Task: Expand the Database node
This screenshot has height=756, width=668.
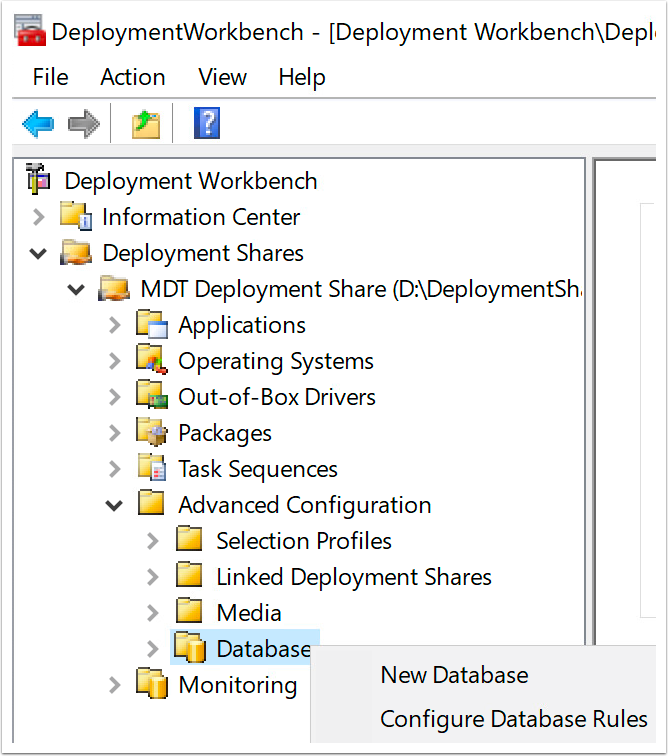Action: [153, 649]
